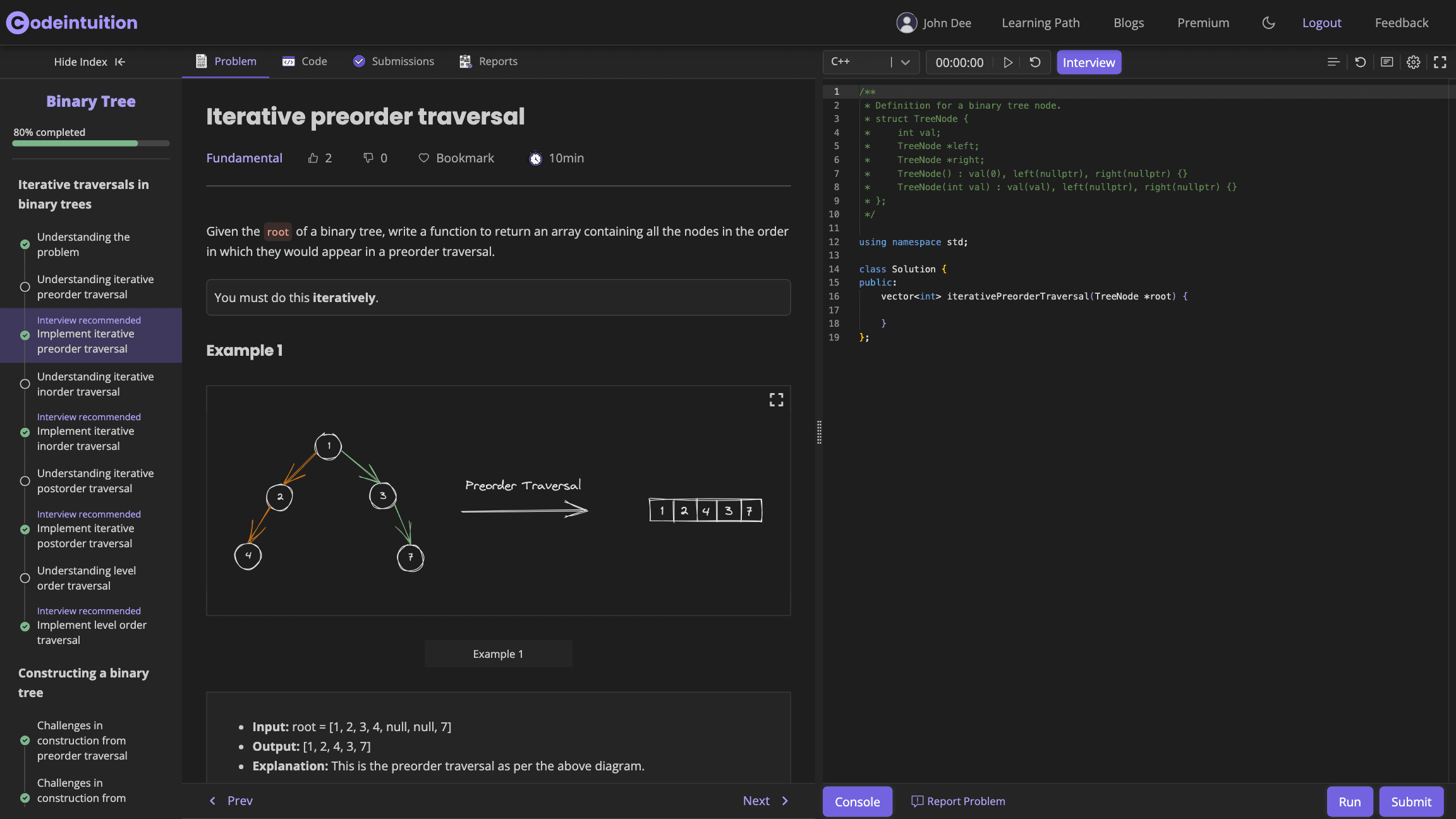Screen dimensions: 1456x819
Task: Switch to the Problem tab
Action: (x=226, y=61)
